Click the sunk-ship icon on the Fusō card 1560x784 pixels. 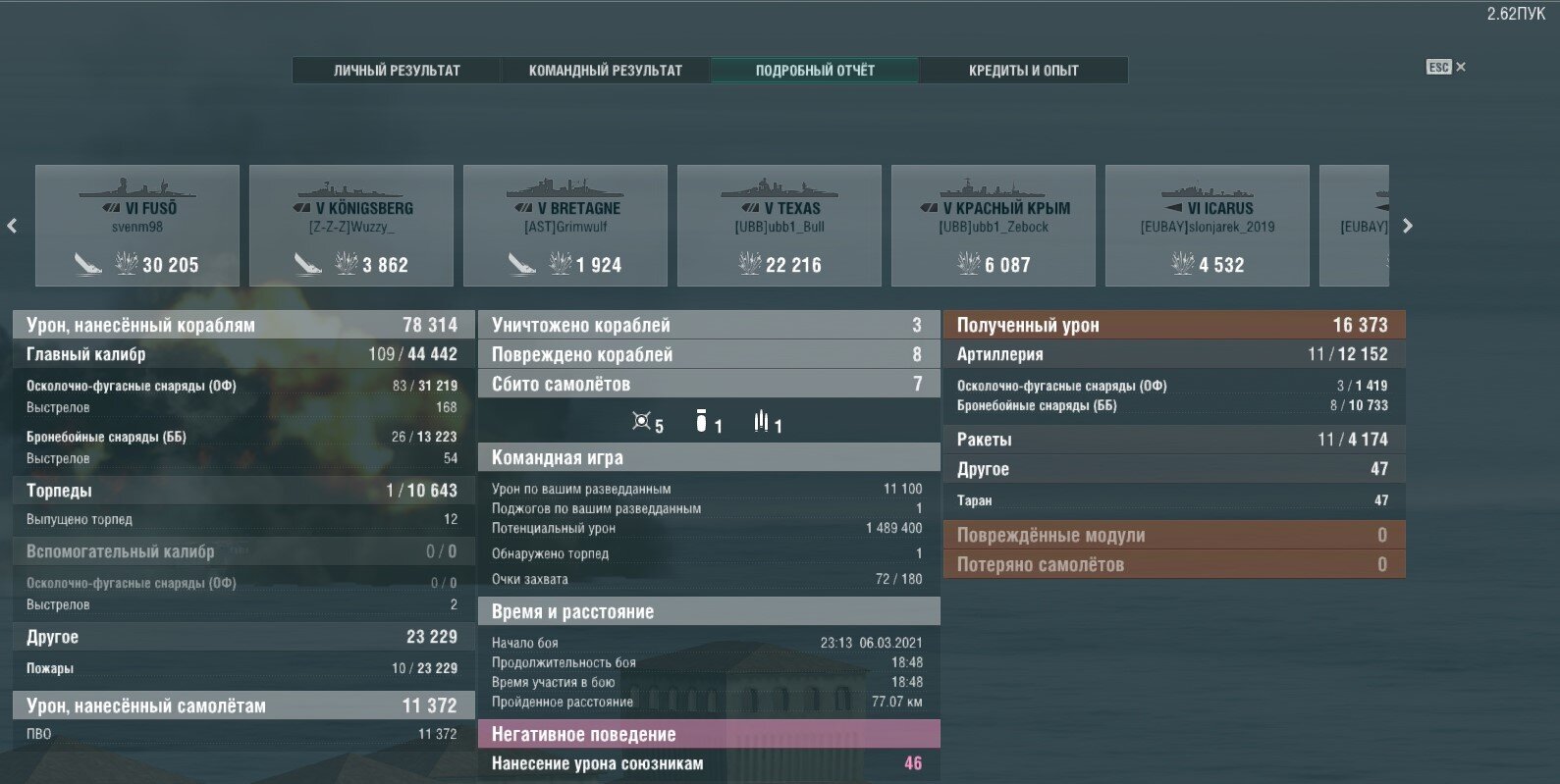[x=88, y=264]
